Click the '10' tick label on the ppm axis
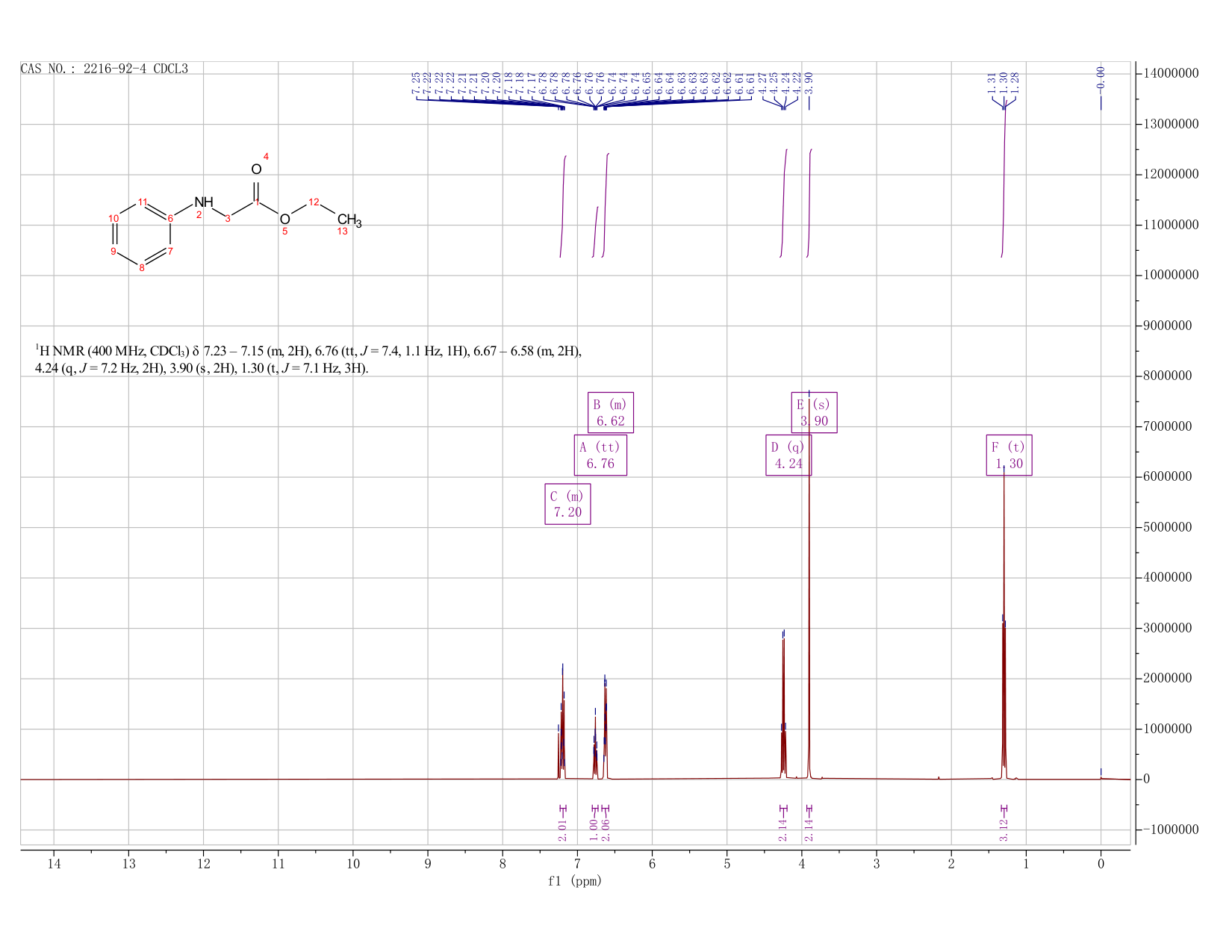 point(353,864)
